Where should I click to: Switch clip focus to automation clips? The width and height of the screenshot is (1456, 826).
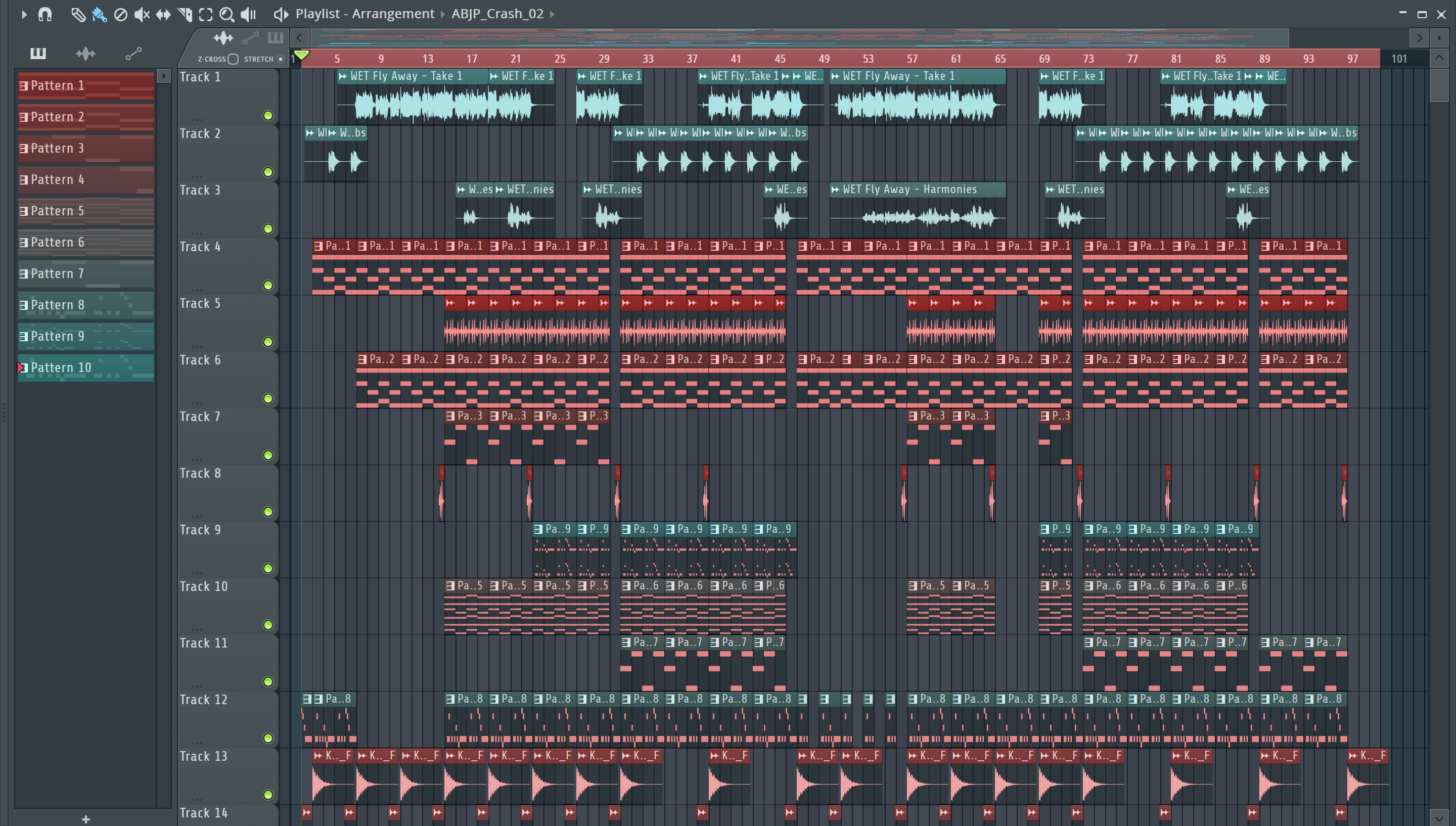pyautogui.click(x=250, y=38)
